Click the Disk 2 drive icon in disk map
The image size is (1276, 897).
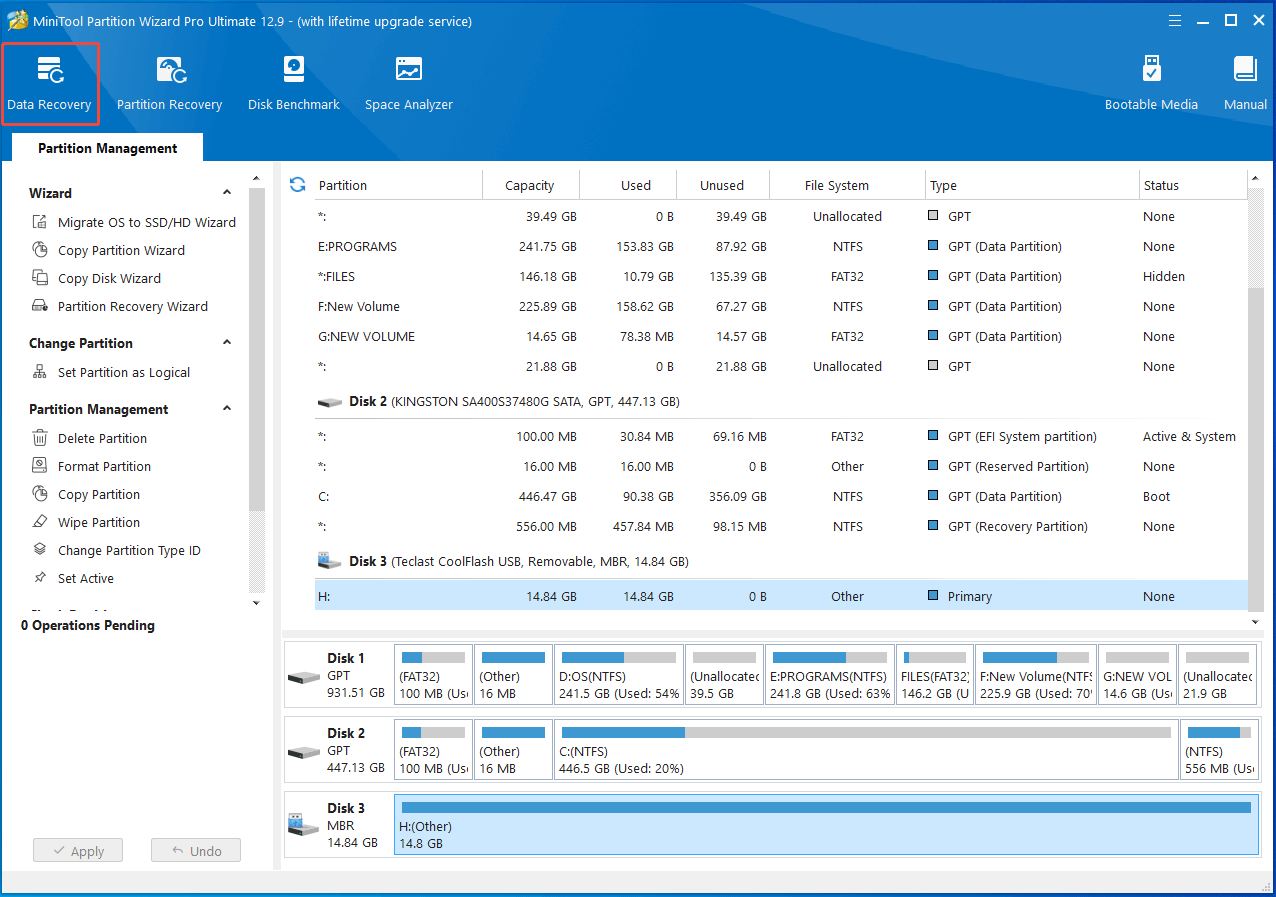303,751
